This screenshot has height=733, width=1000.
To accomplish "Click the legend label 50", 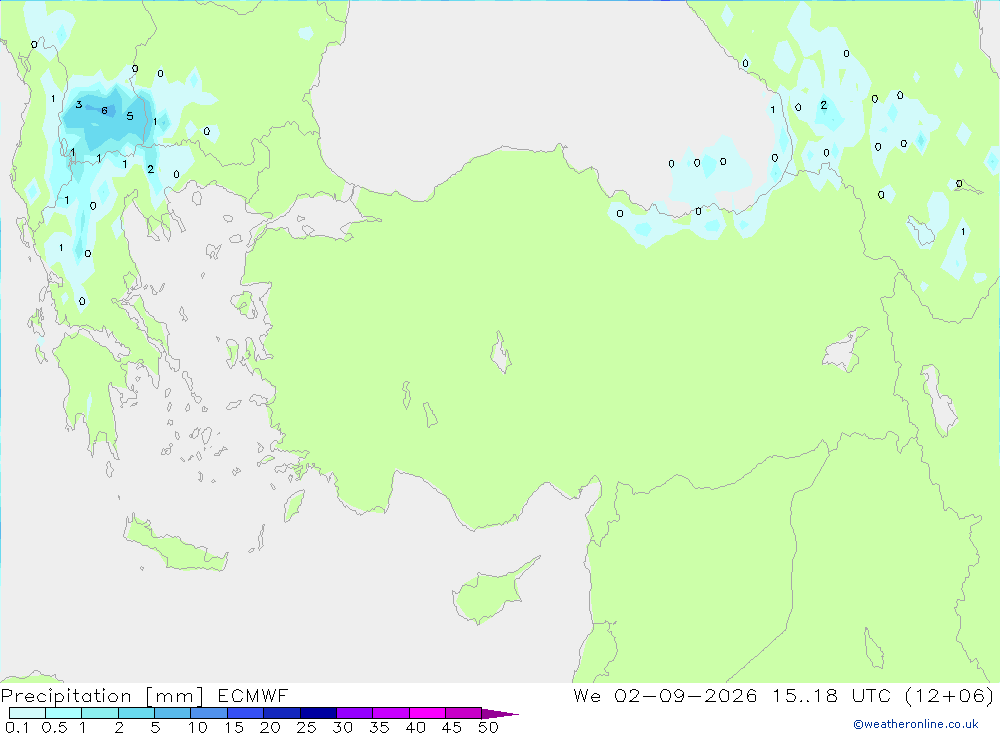I will pos(488,727).
